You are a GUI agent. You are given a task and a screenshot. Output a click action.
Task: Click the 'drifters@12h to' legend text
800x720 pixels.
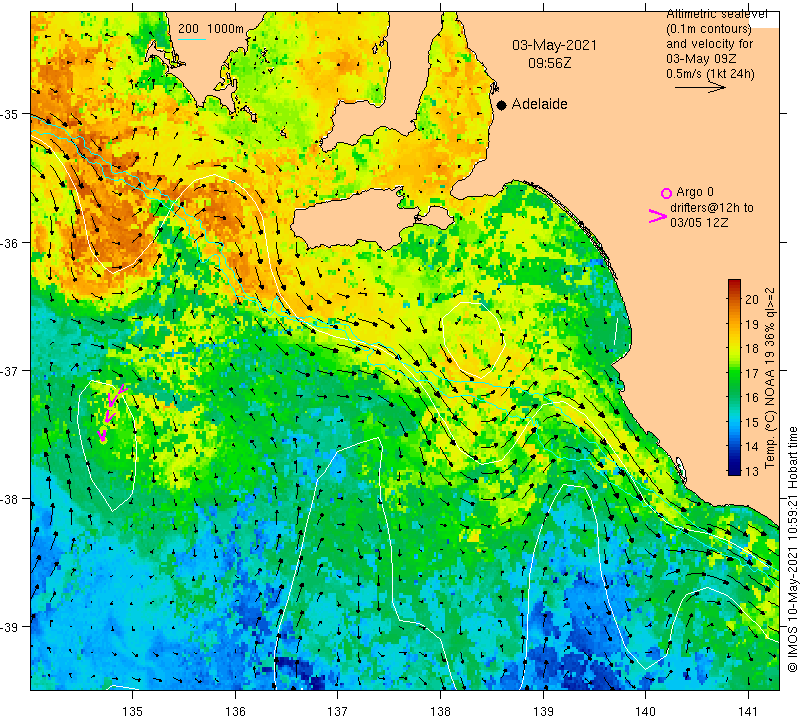pos(711,208)
